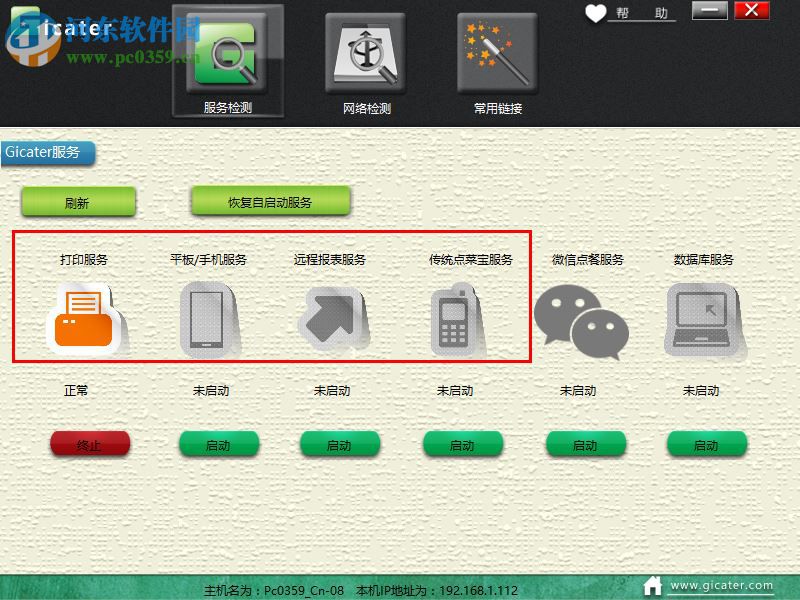Open the 打印服务 printer service icon
Viewport: 800px width, 600px height.
point(85,320)
